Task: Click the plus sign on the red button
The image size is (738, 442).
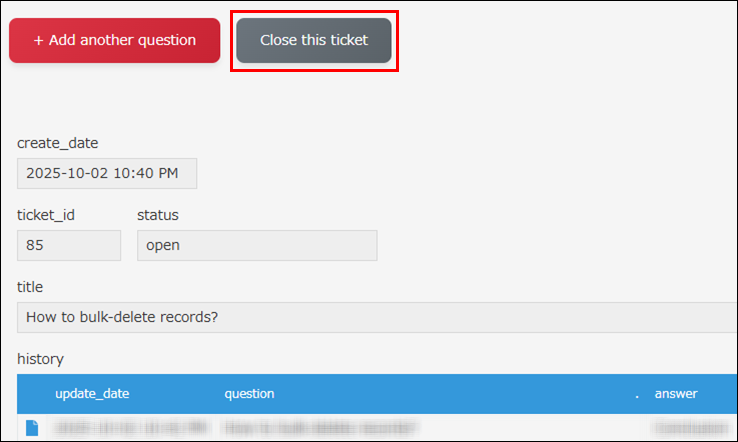Action: [38, 41]
